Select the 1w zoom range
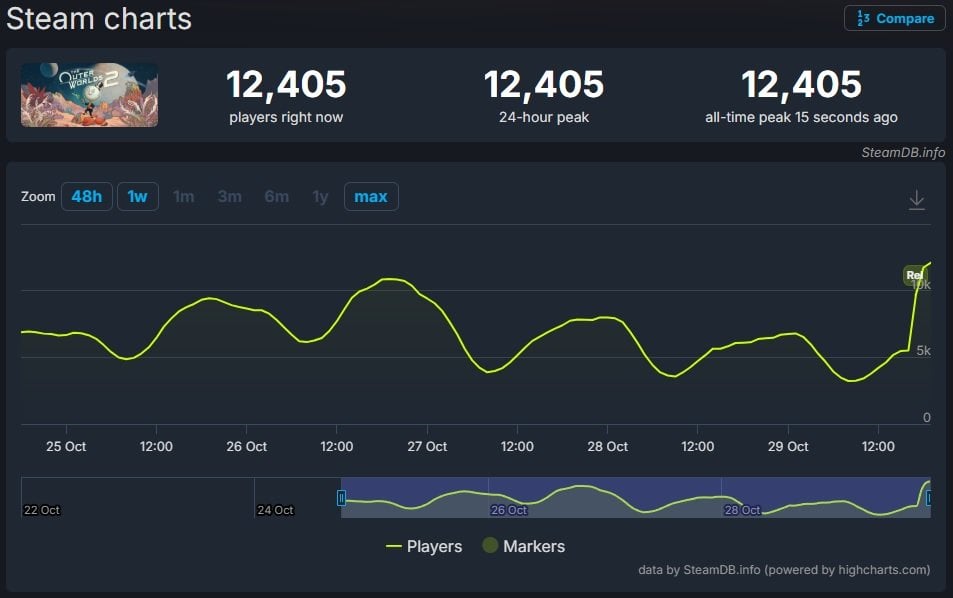 pos(137,197)
